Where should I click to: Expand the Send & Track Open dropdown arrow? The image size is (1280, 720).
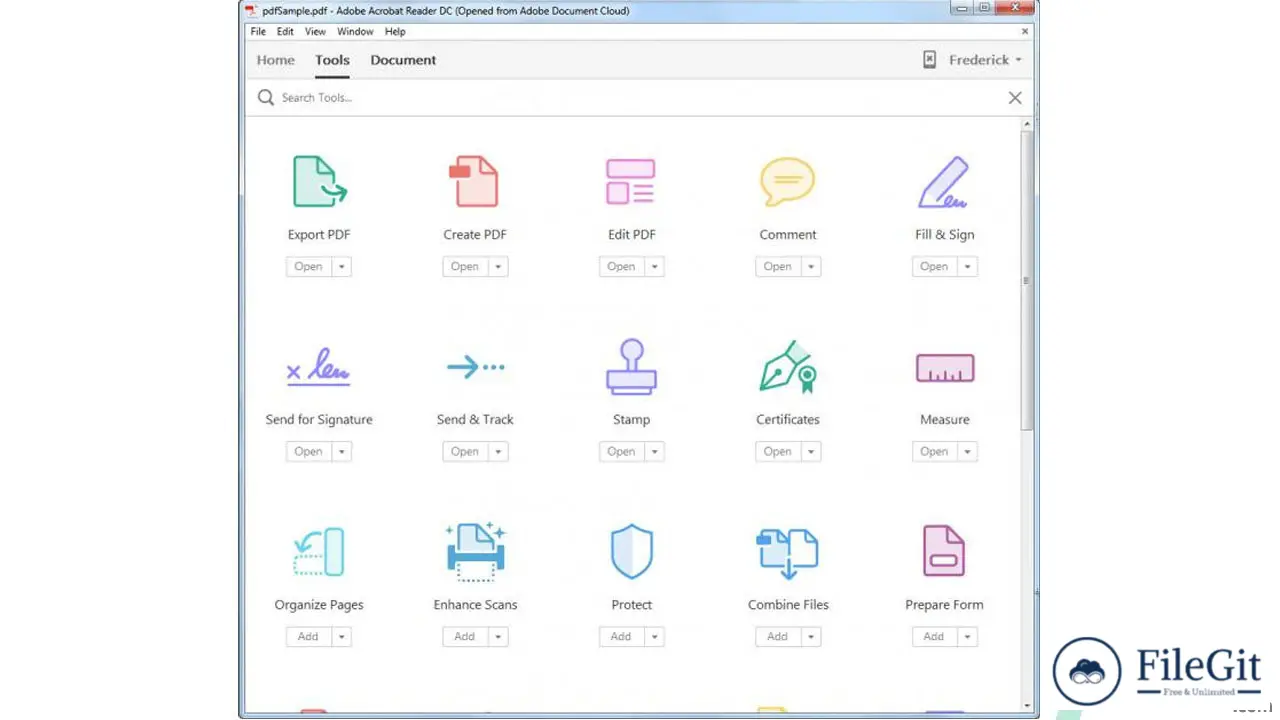pyautogui.click(x=498, y=452)
